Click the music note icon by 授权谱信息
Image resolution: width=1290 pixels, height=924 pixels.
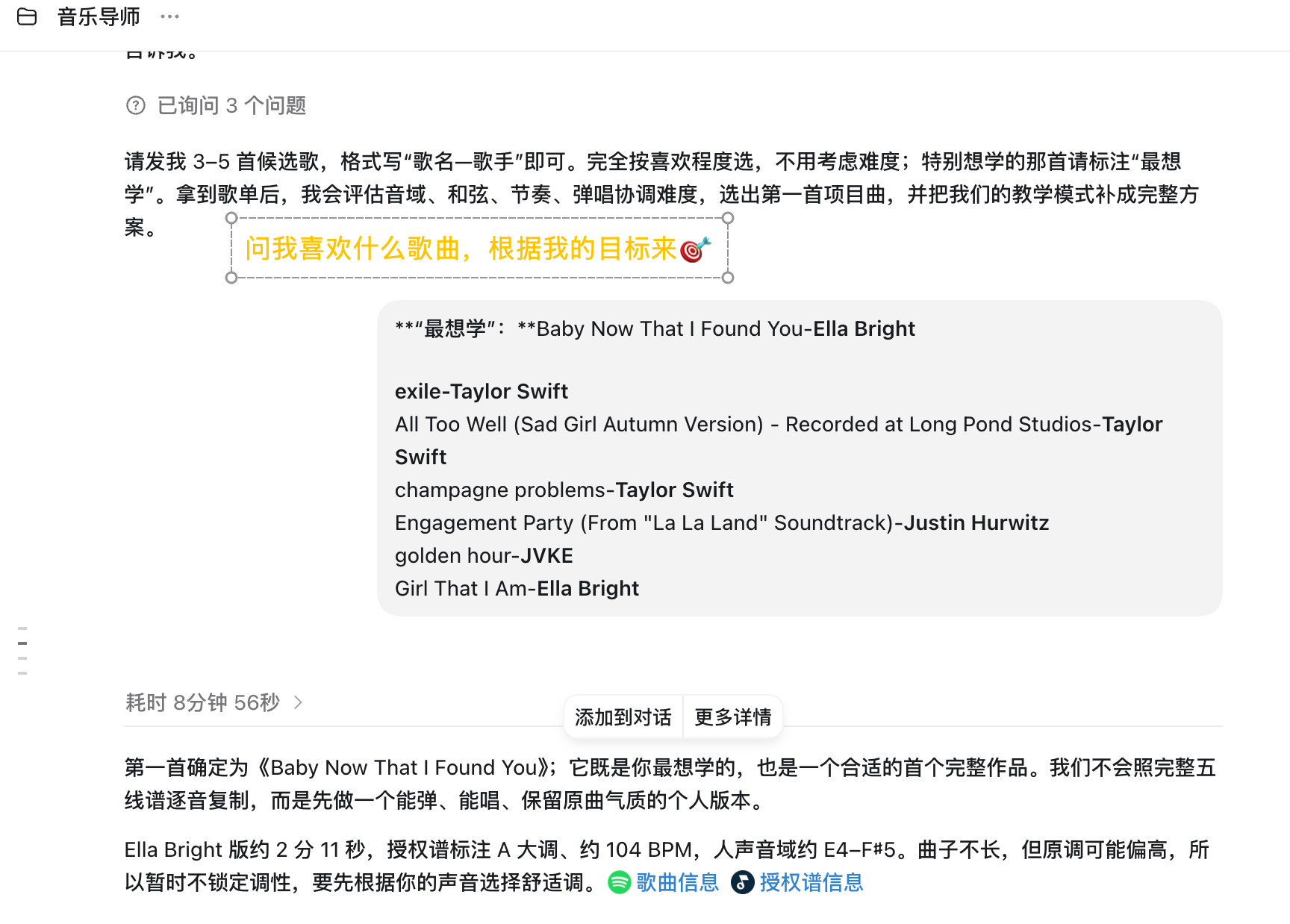point(743,882)
